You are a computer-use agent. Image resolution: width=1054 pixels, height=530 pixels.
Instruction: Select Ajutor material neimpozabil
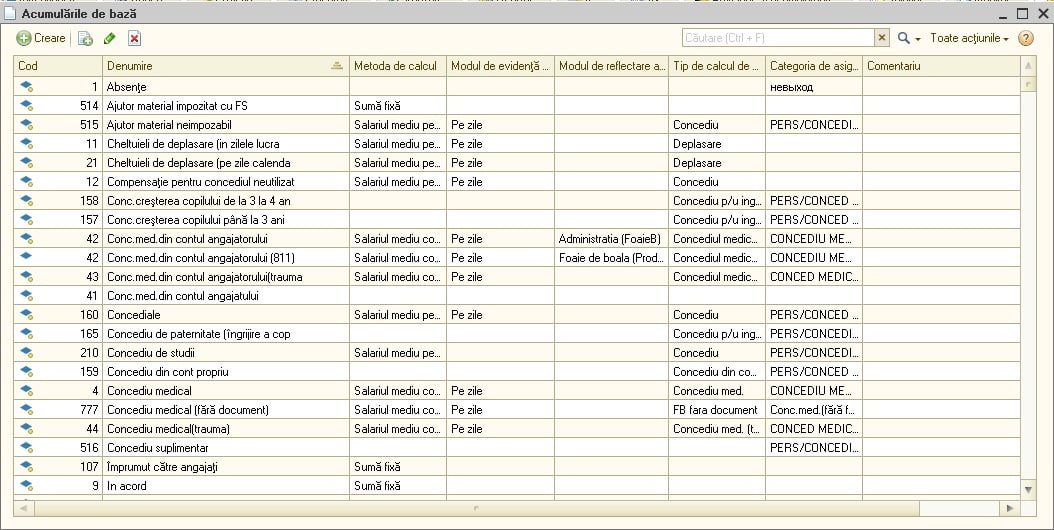[x=169, y=124]
